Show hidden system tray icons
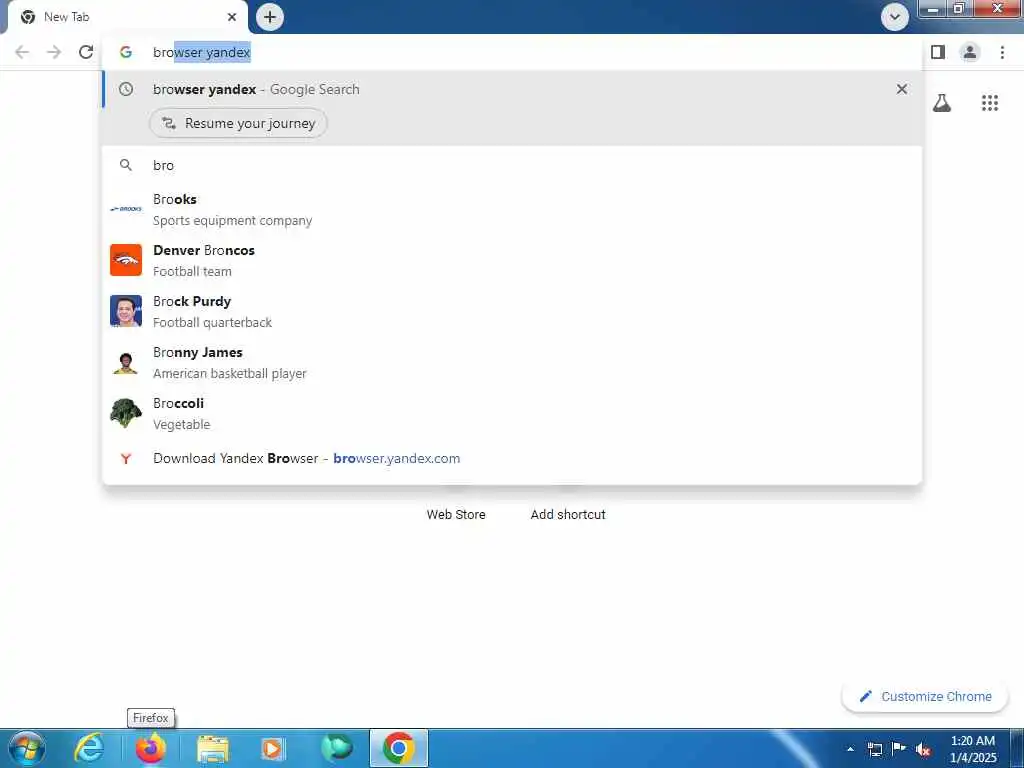Image resolution: width=1024 pixels, height=768 pixels. [x=850, y=749]
